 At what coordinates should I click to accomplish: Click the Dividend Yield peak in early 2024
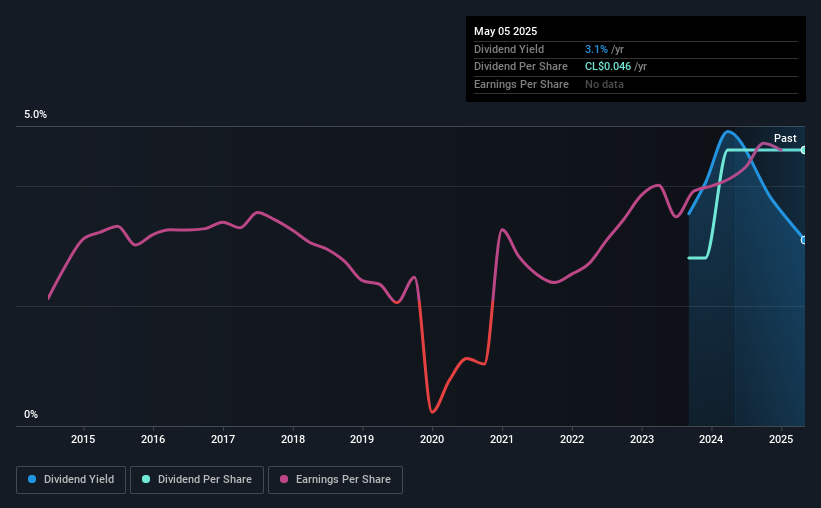728,132
